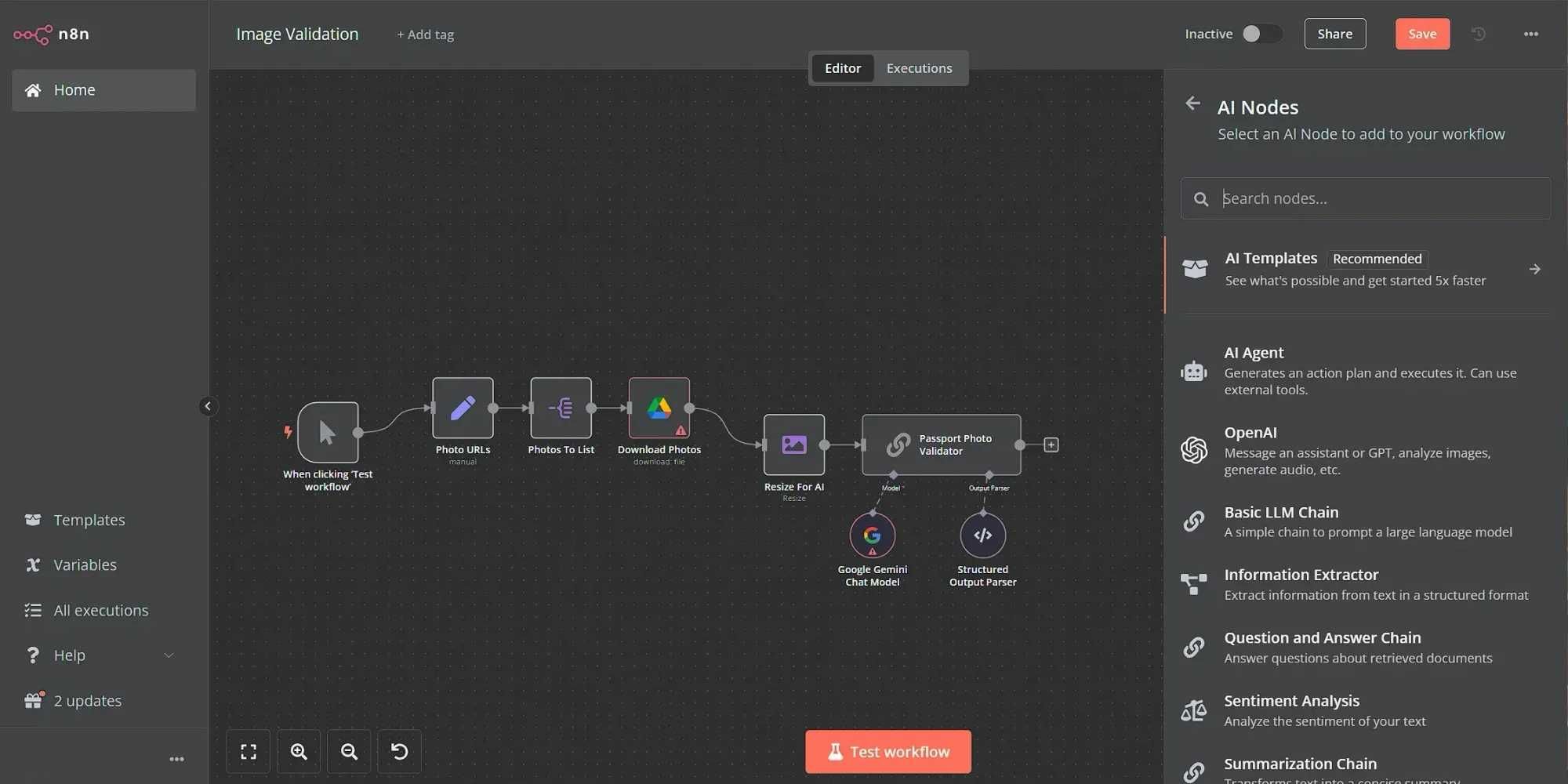Select the Structured Output Parser node
The height and width of the screenshot is (784, 1568).
coord(982,535)
